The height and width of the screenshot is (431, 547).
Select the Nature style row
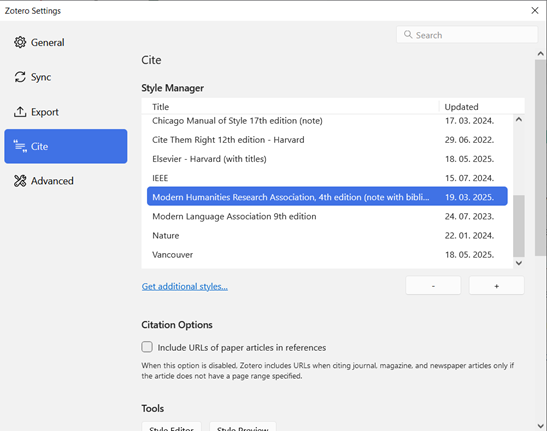[x=327, y=236]
